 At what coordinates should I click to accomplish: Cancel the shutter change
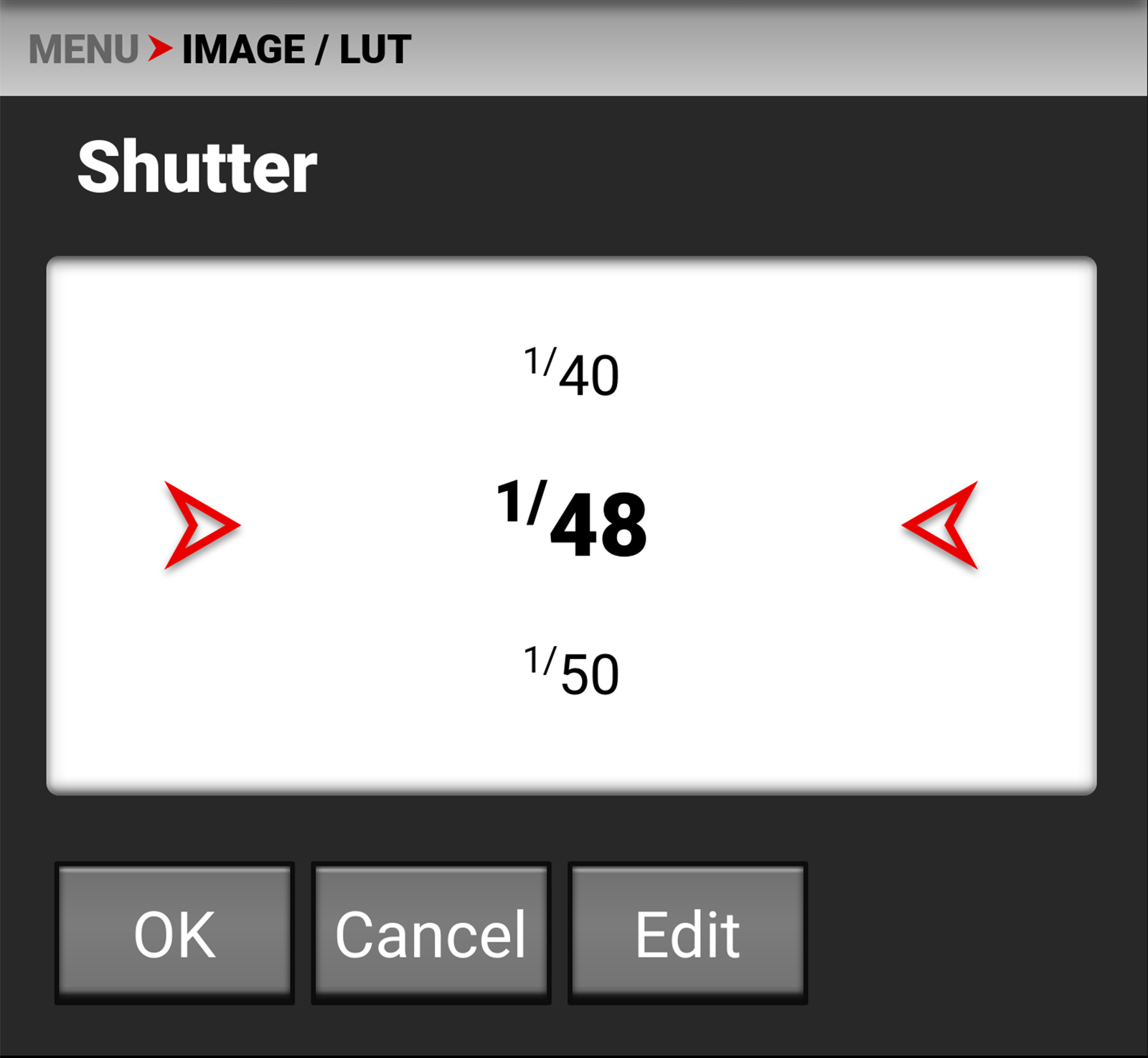pyautogui.click(x=430, y=932)
